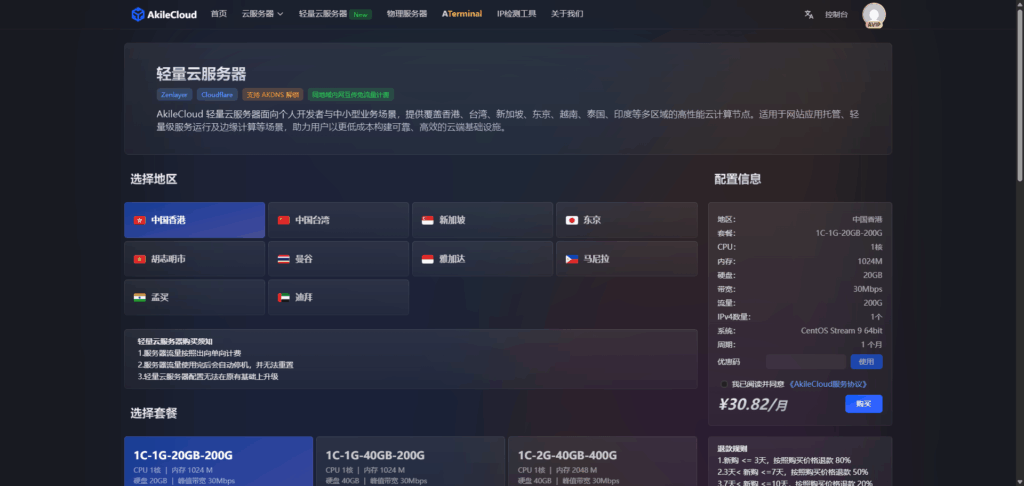Apply the coupon with 使用 button
The width and height of the screenshot is (1024, 486).
click(x=866, y=361)
